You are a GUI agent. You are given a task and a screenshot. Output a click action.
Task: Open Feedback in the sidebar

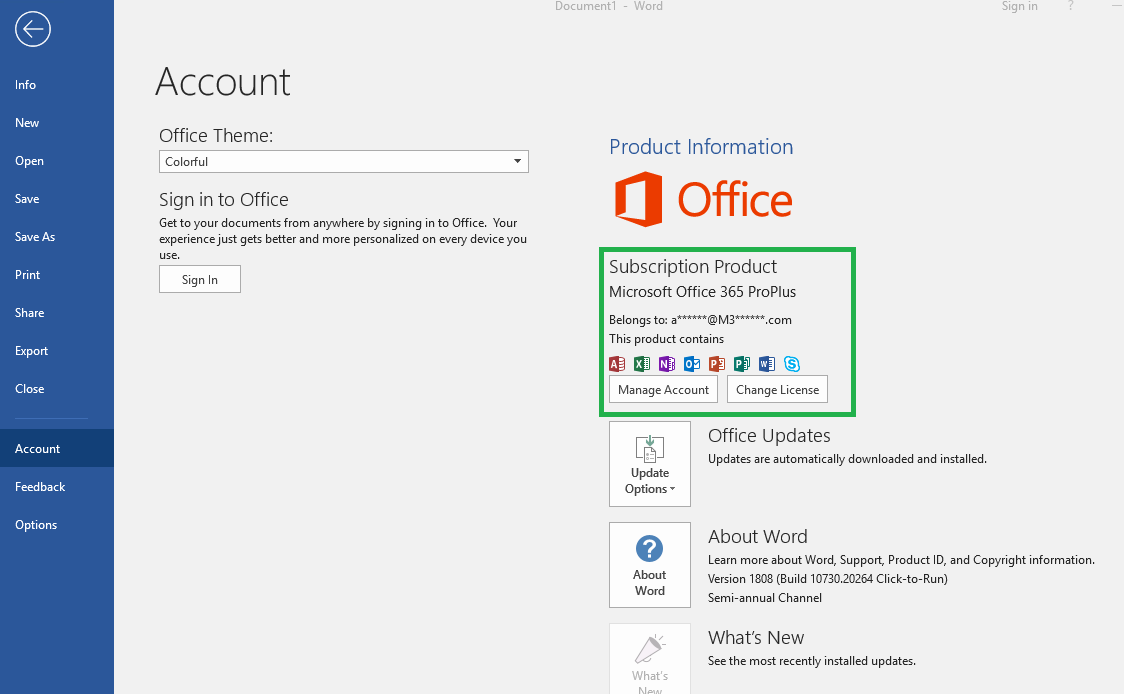point(57,487)
